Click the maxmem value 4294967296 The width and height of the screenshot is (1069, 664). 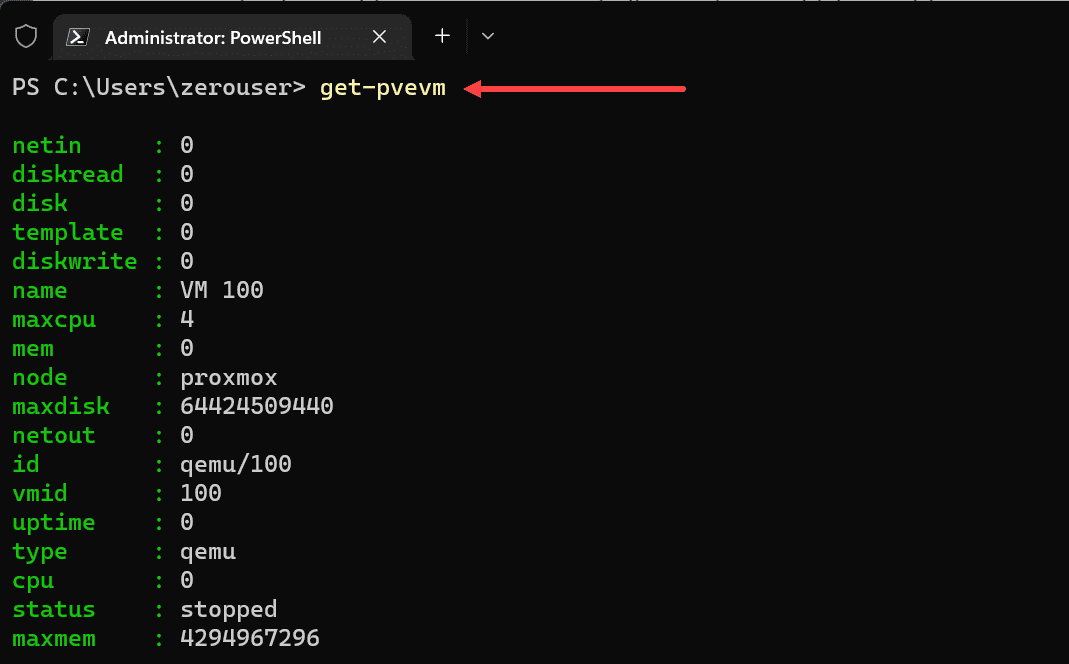pos(250,639)
